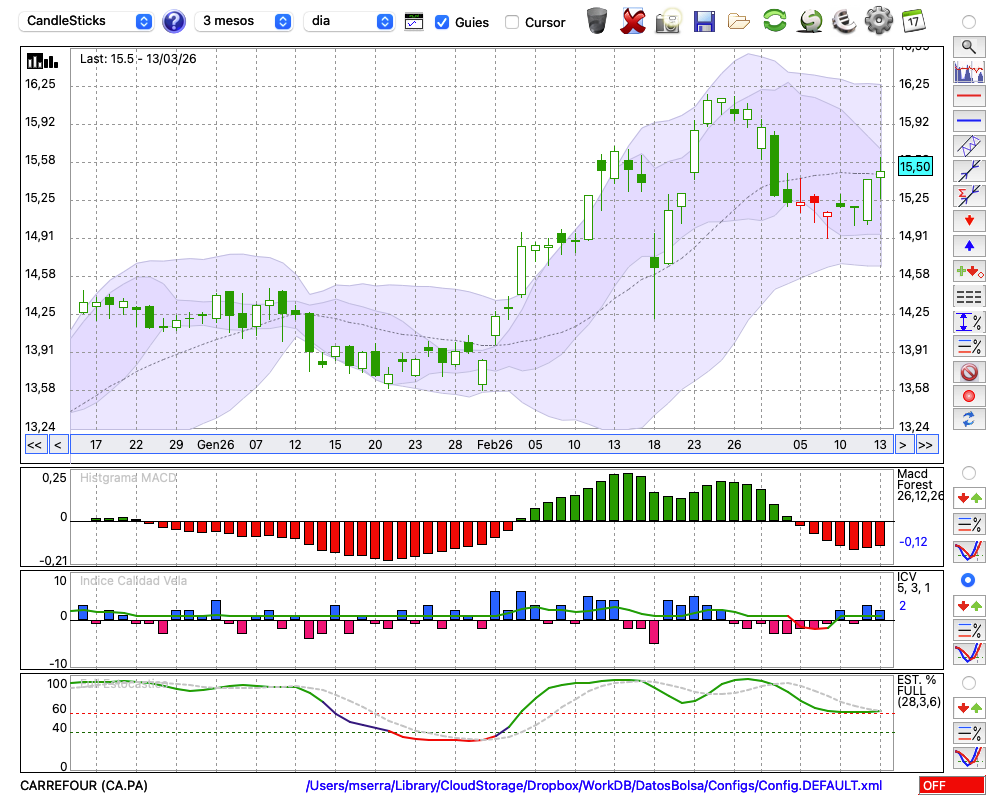Enable the Cursor checkbox
The image size is (1000, 800).
pos(512,22)
